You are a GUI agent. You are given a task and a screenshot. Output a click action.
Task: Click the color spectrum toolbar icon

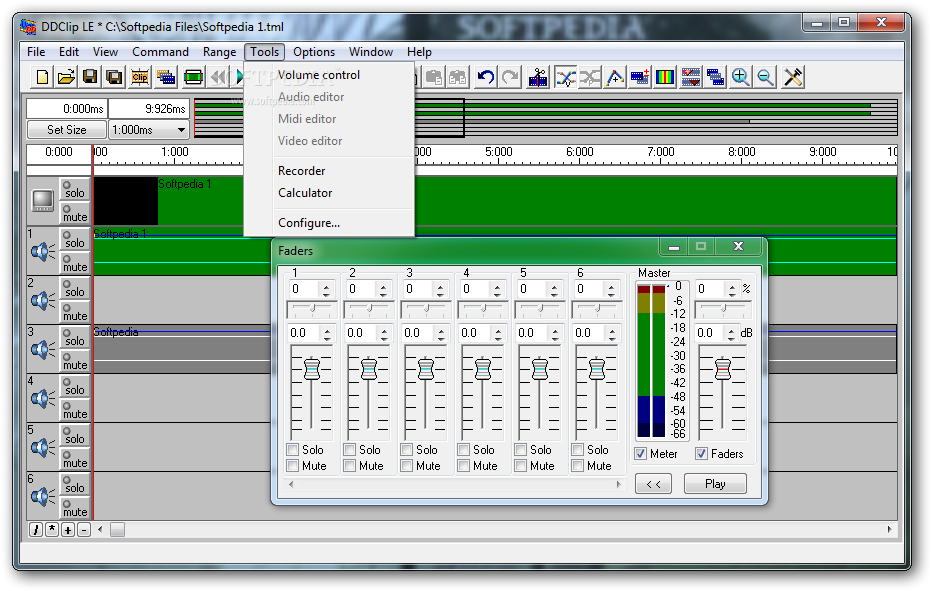click(665, 77)
